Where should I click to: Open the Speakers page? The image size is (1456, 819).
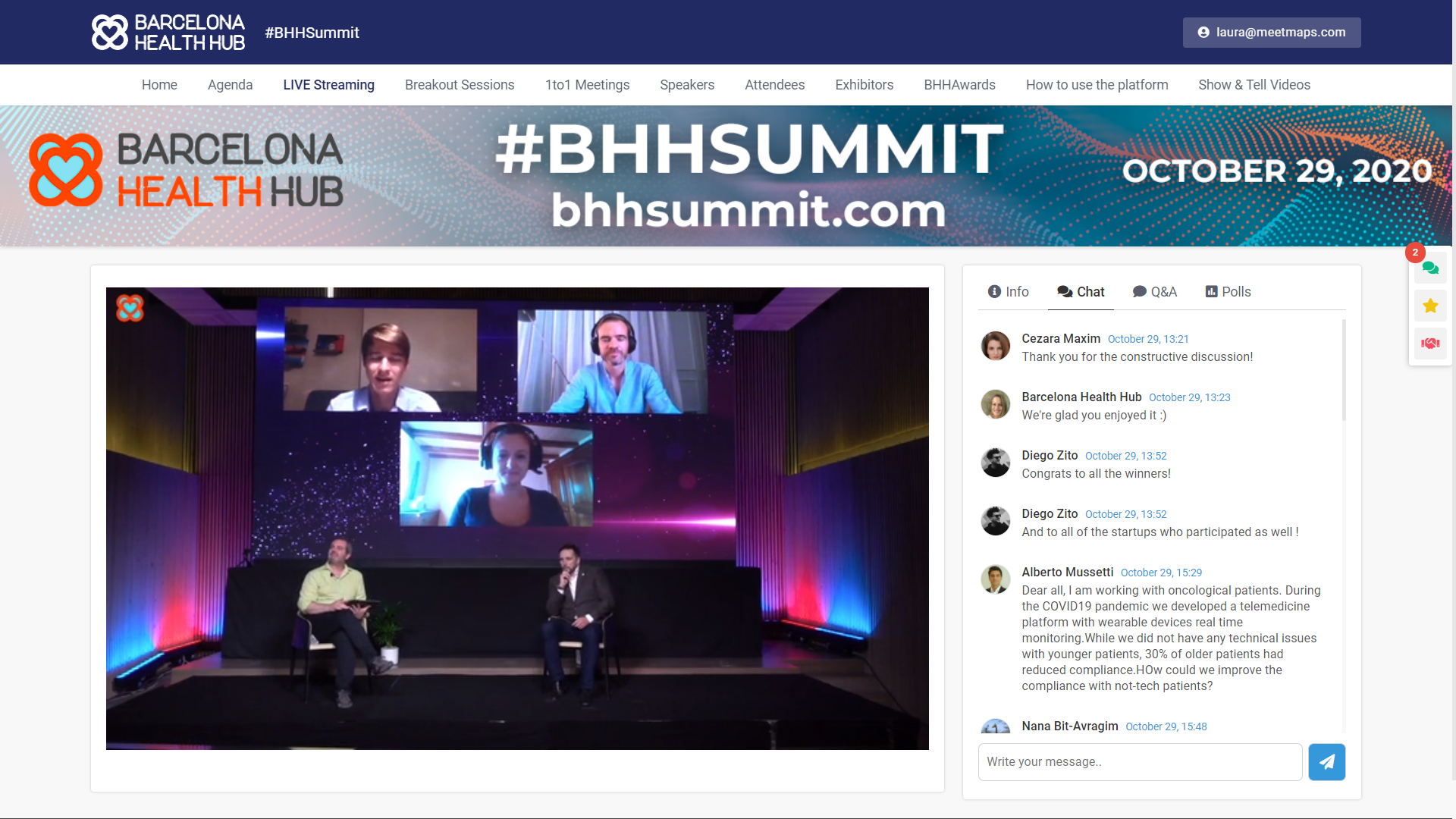coord(687,85)
